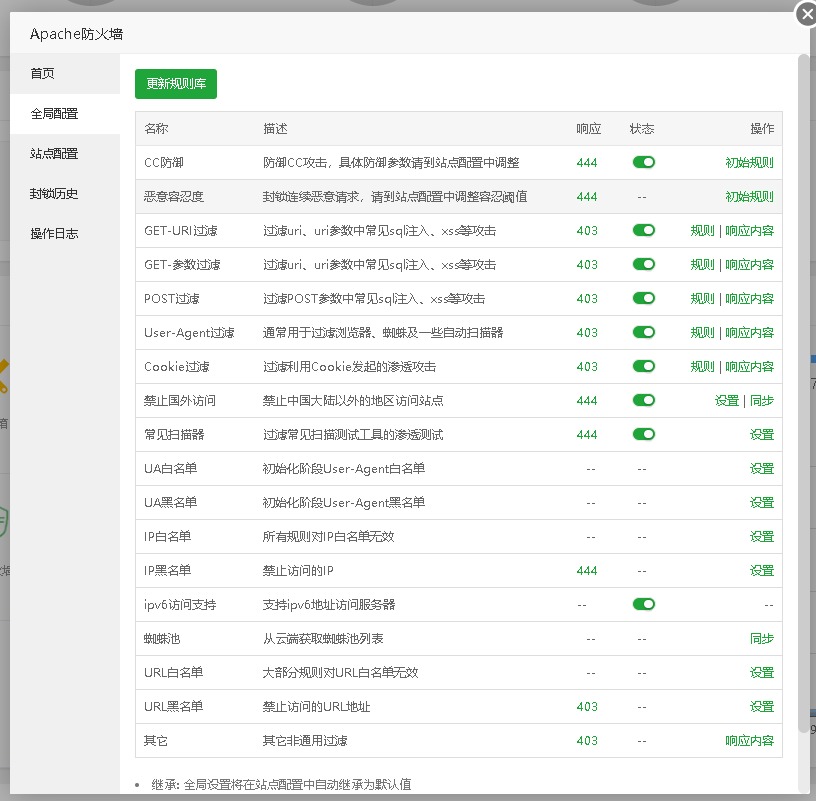Click 同步 for 禁止国外访问

[x=762, y=401]
